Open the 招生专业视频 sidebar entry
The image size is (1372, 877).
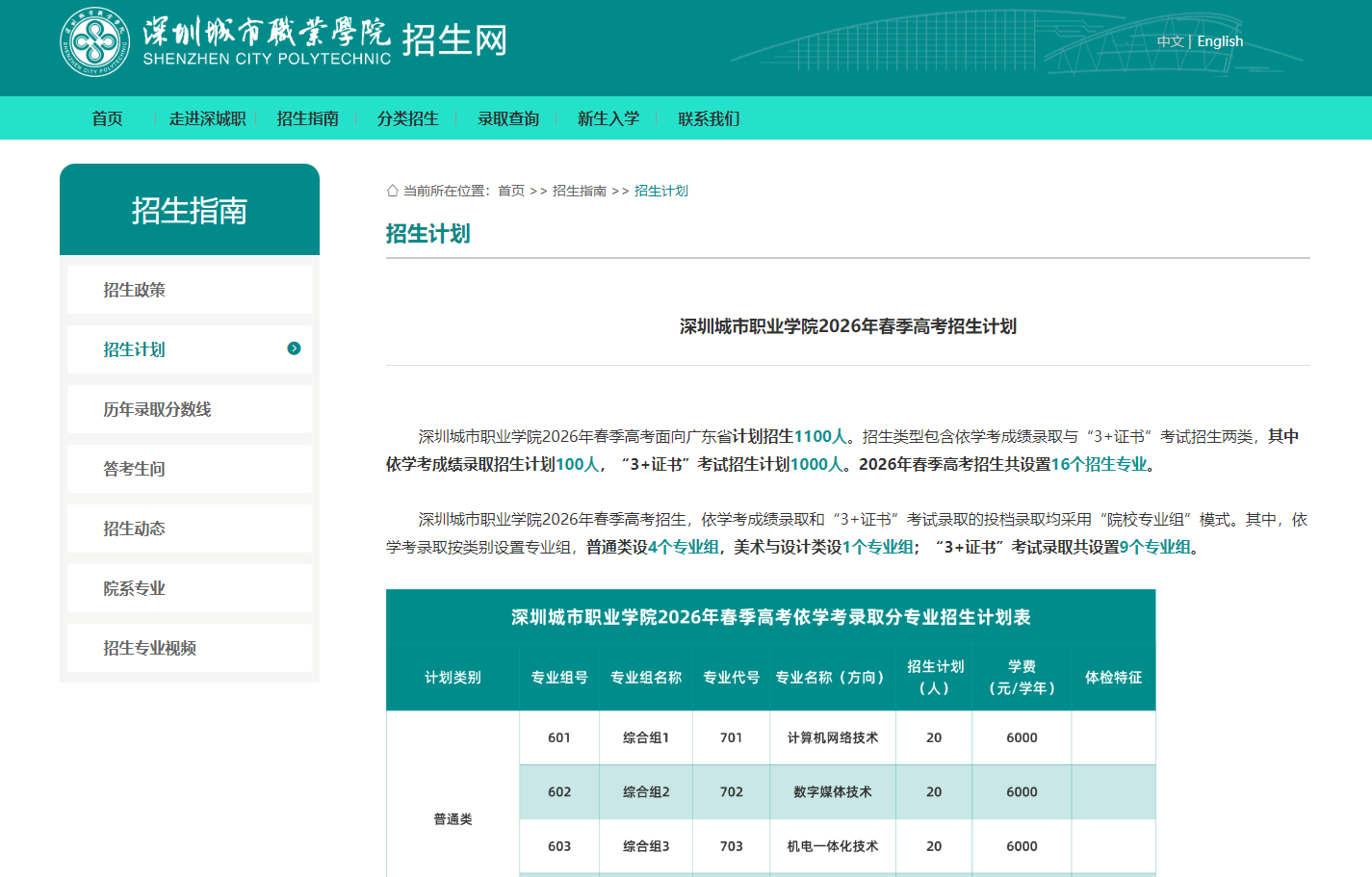(149, 648)
